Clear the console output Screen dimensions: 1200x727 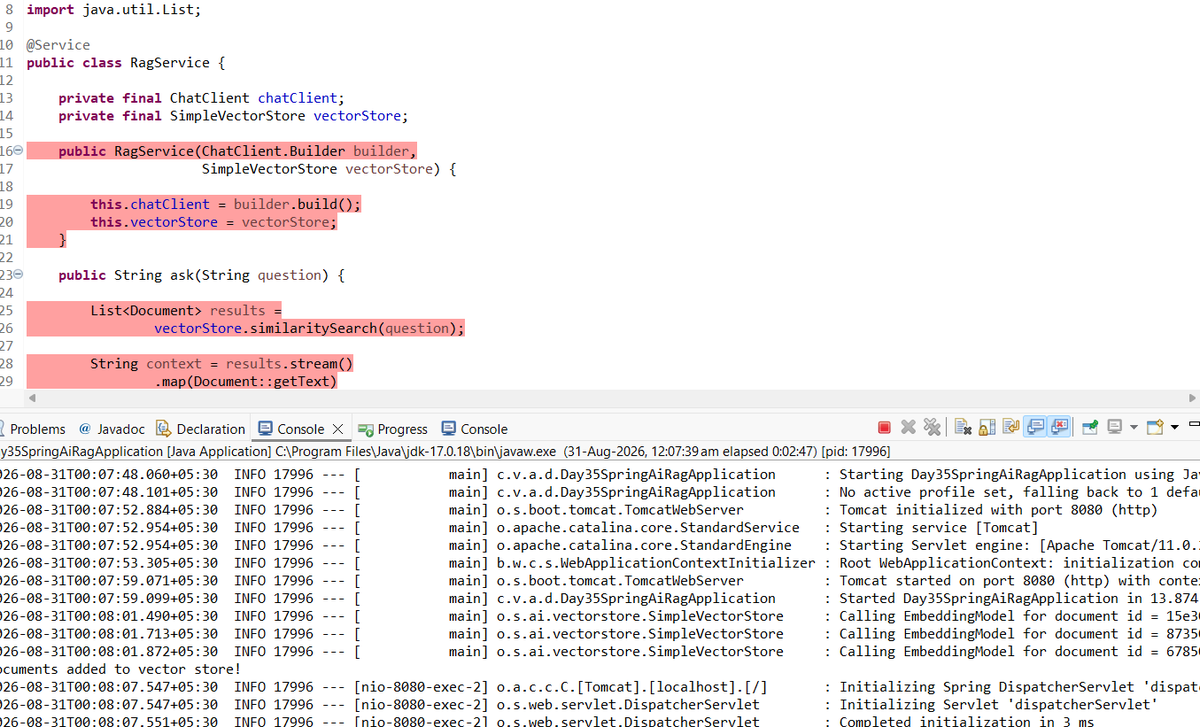click(963, 428)
